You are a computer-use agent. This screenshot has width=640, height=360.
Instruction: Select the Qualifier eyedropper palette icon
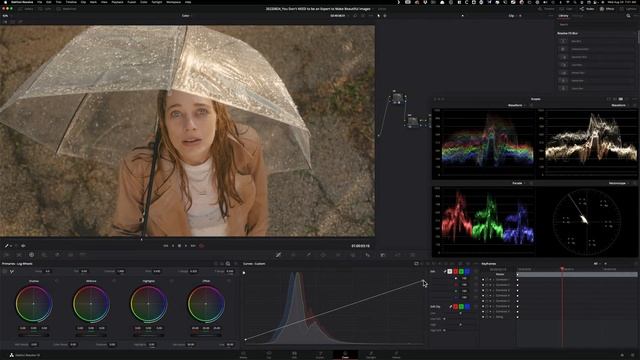(309, 255)
